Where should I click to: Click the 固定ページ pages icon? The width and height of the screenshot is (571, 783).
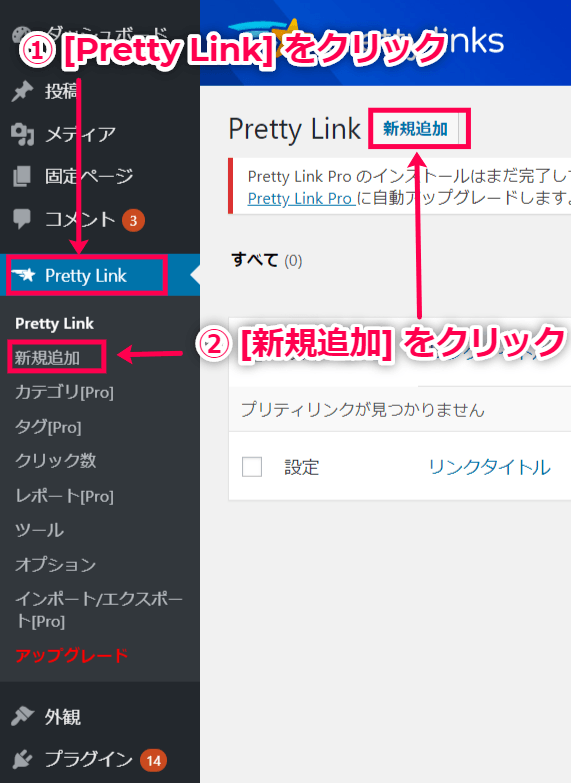point(22,176)
